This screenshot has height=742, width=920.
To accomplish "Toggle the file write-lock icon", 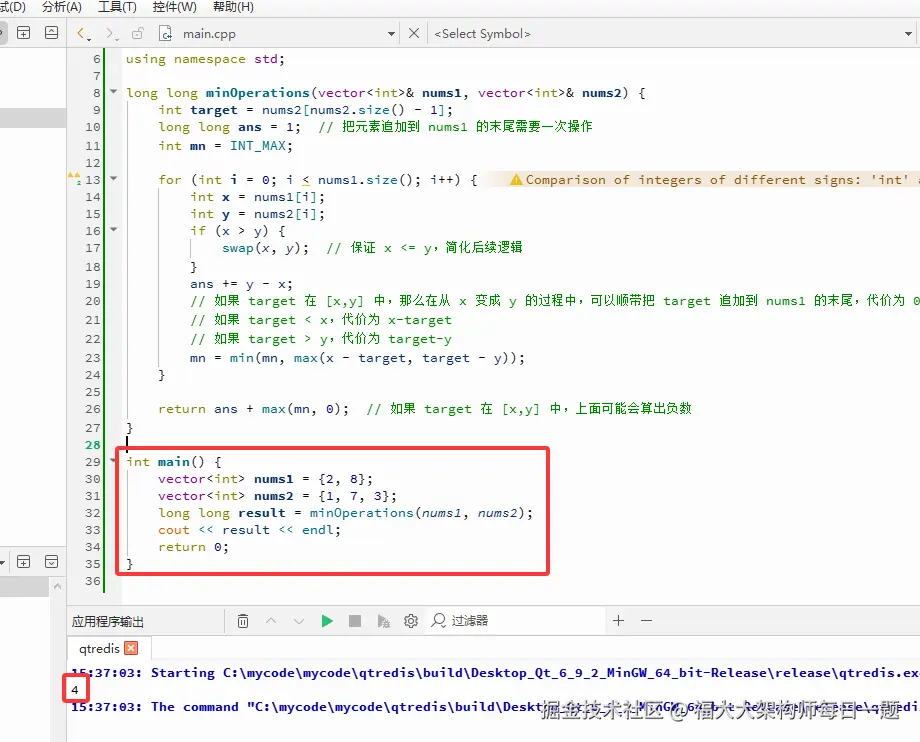I will point(138,33).
